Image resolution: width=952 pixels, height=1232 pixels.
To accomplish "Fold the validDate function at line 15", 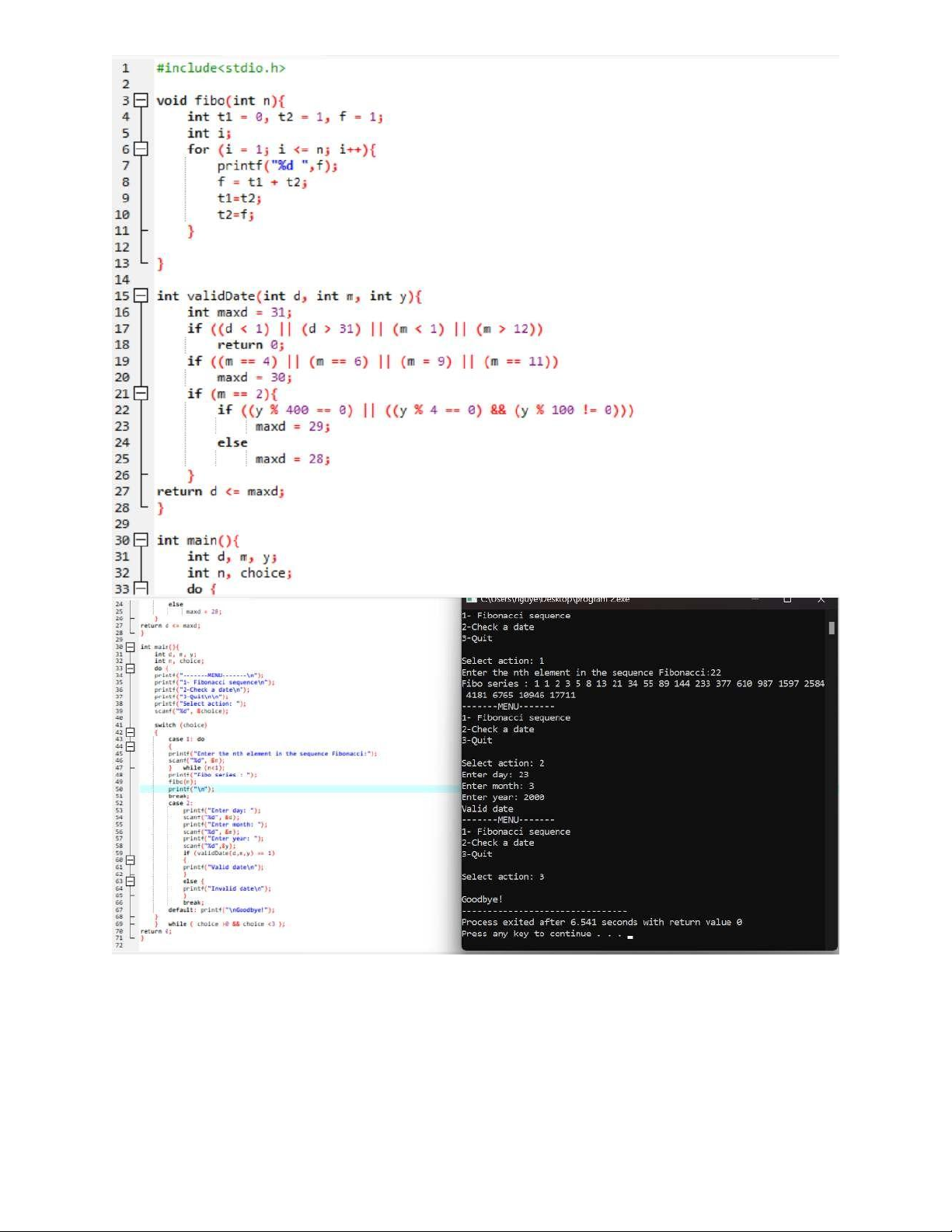I will coord(141,296).
